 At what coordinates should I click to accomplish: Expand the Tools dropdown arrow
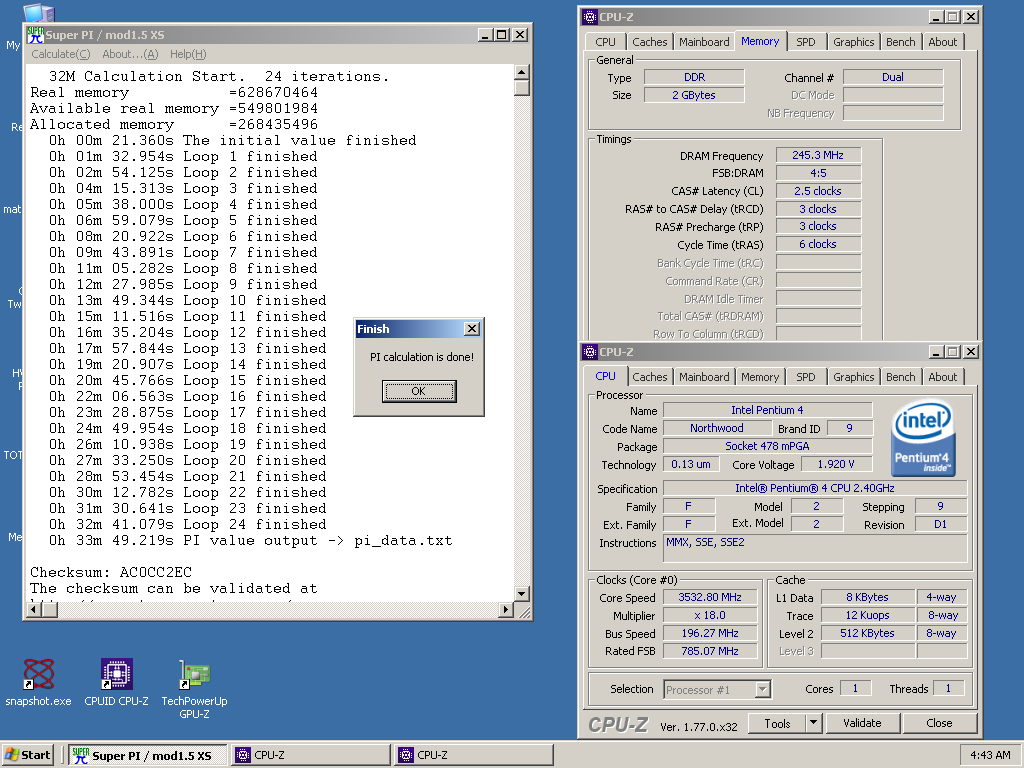[814, 723]
